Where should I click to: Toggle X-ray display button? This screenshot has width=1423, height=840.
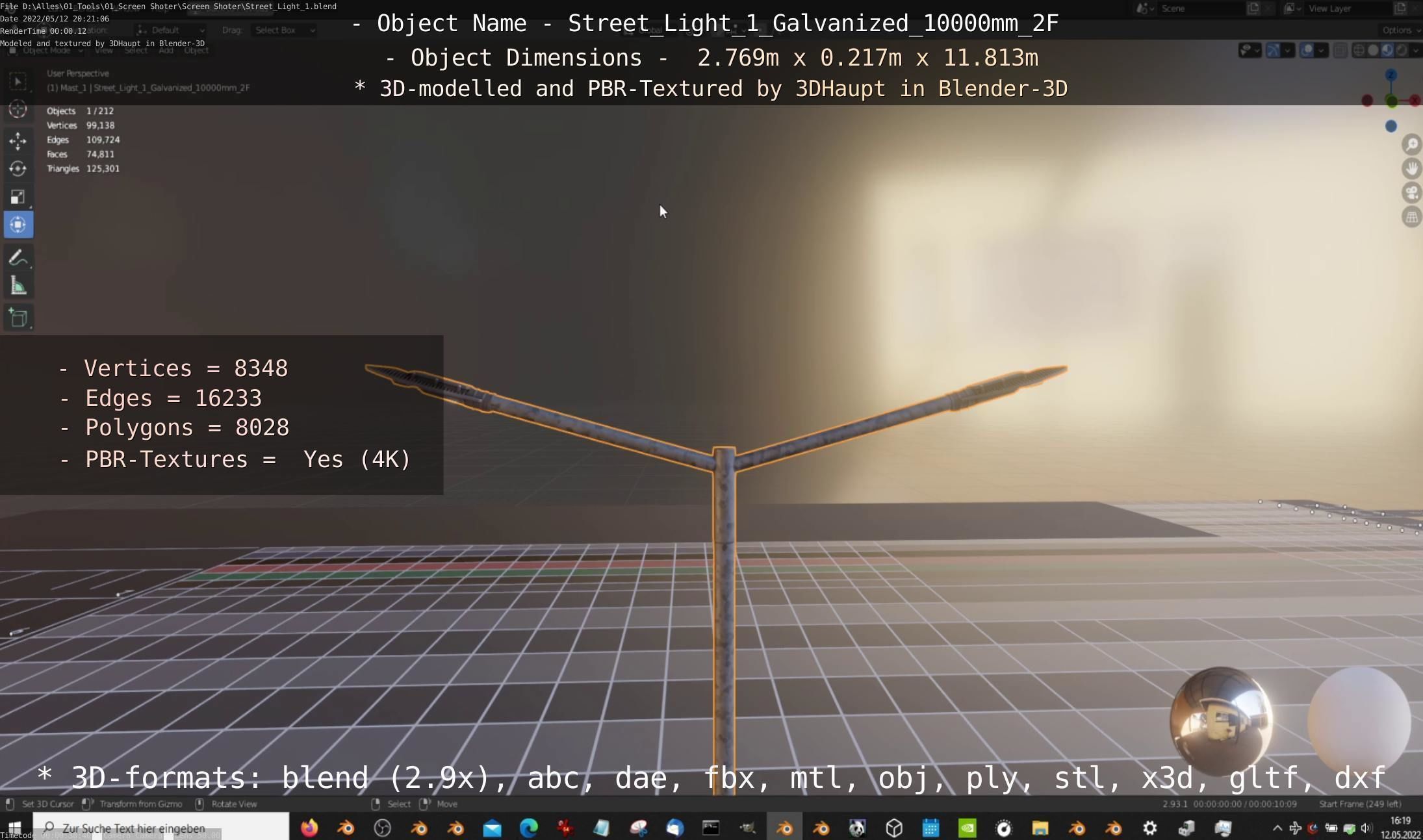click(1339, 51)
